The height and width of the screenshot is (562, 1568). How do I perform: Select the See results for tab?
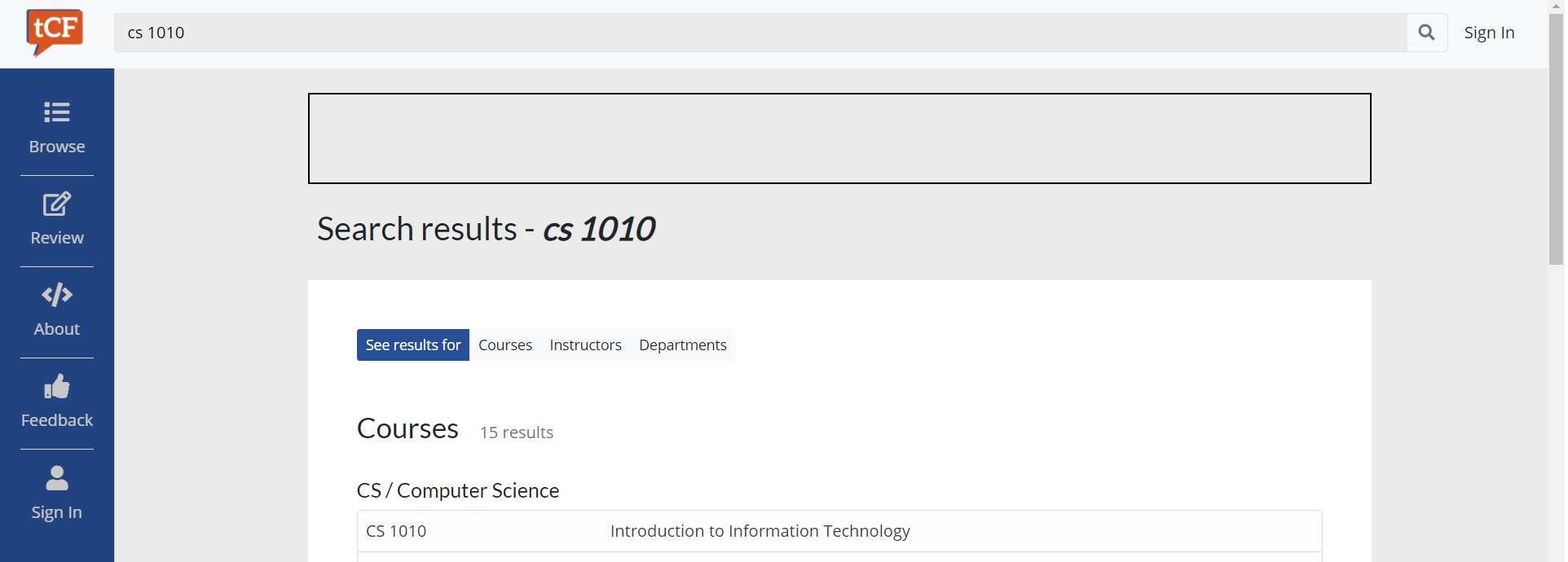click(412, 345)
